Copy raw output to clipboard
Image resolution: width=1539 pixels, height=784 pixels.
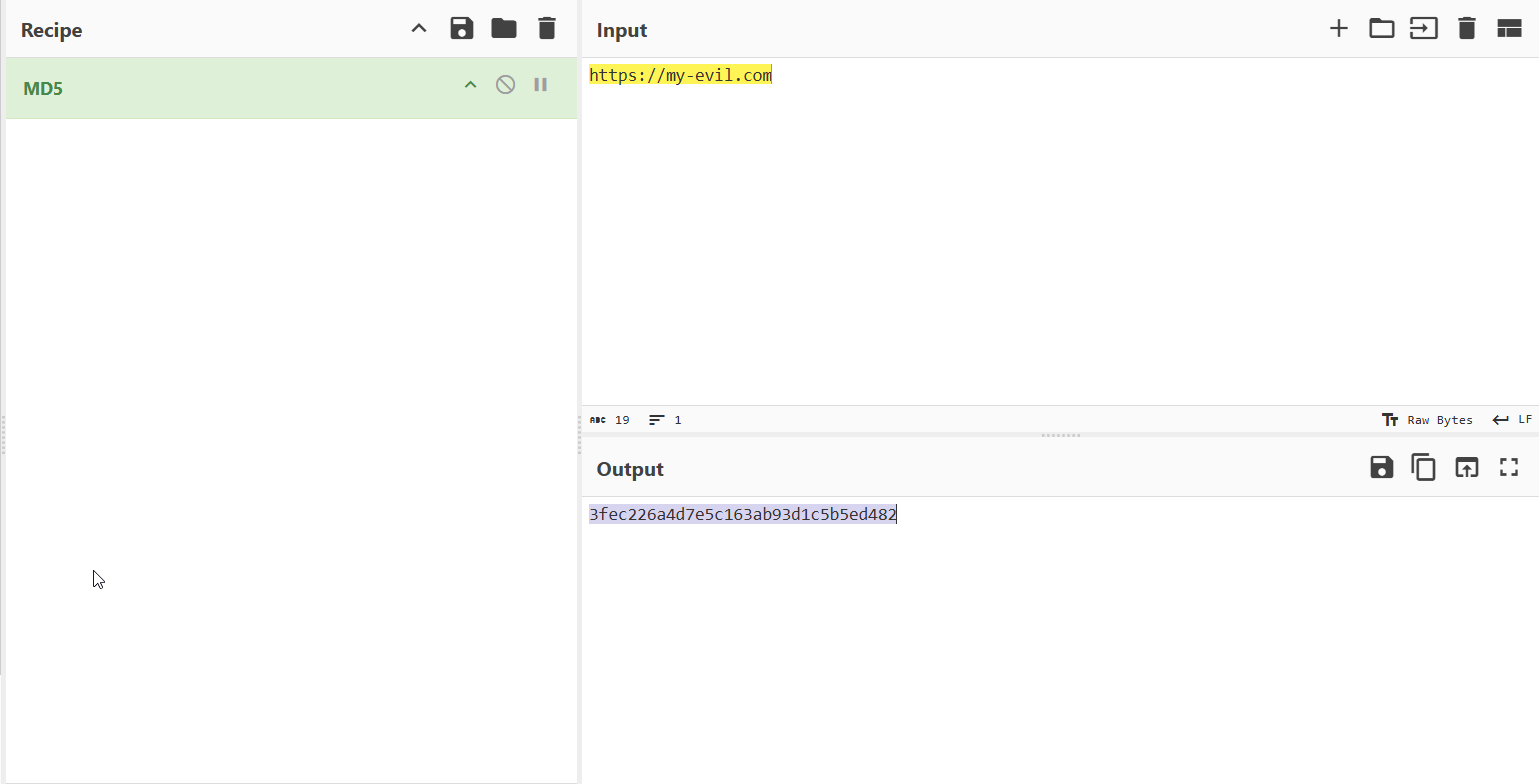pyautogui.click(x=1423, y=467)
